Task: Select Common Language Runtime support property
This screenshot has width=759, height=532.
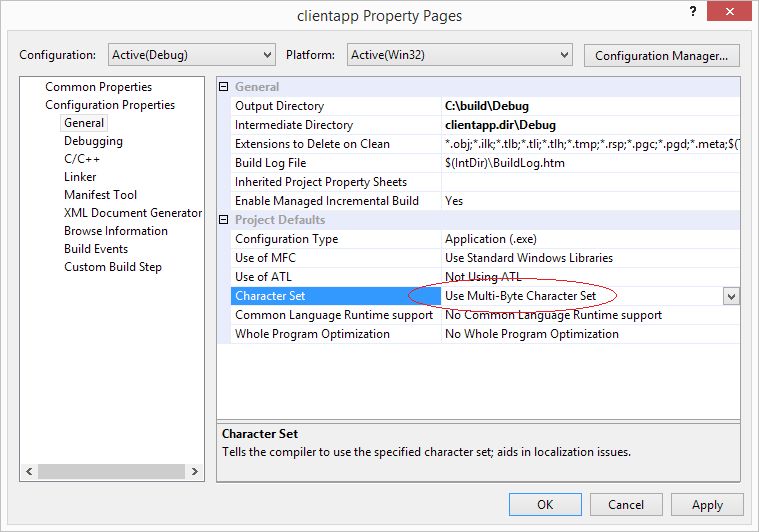Action: 336,315
